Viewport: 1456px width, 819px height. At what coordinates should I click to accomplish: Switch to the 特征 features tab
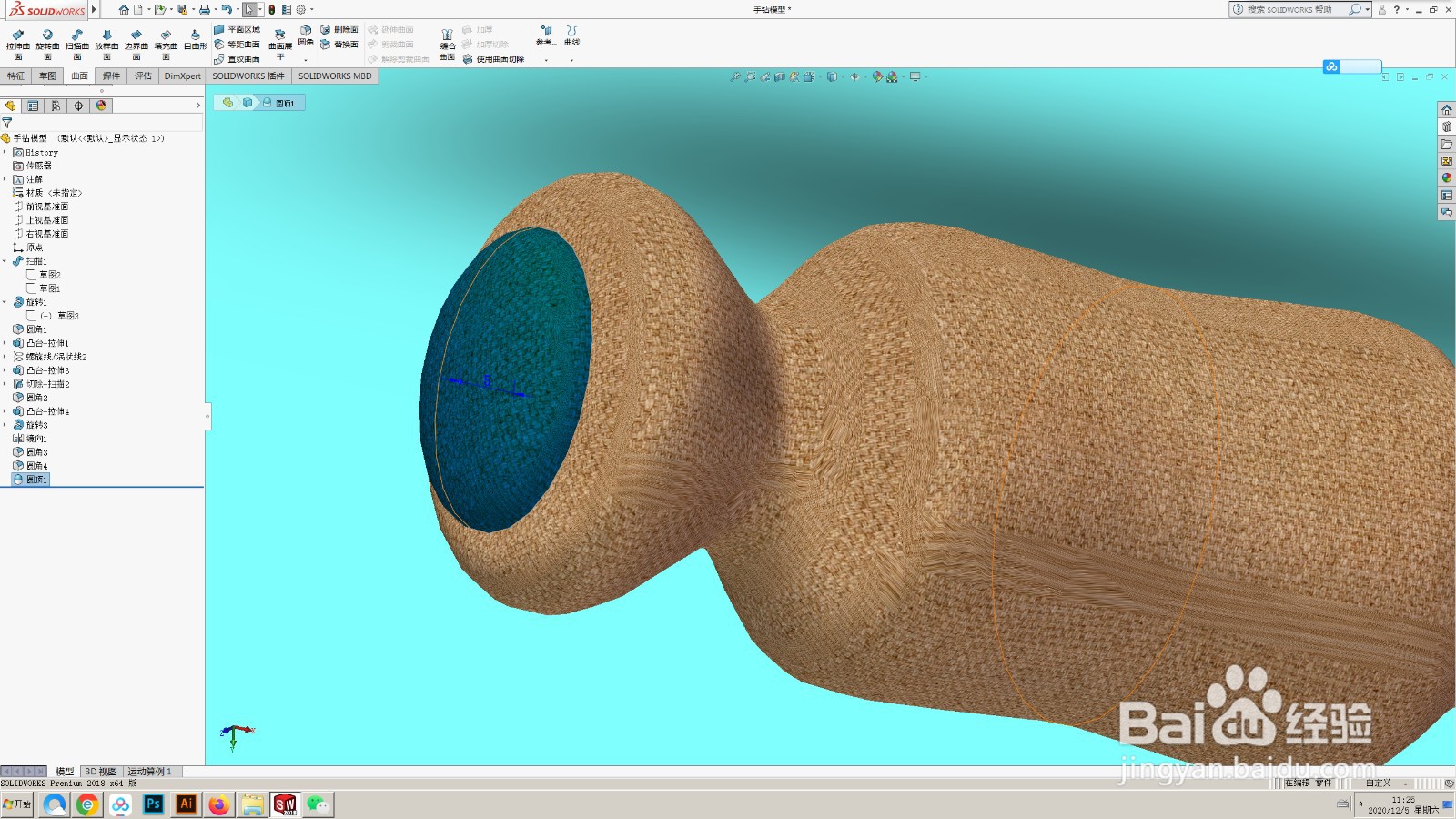click(16, 76)
